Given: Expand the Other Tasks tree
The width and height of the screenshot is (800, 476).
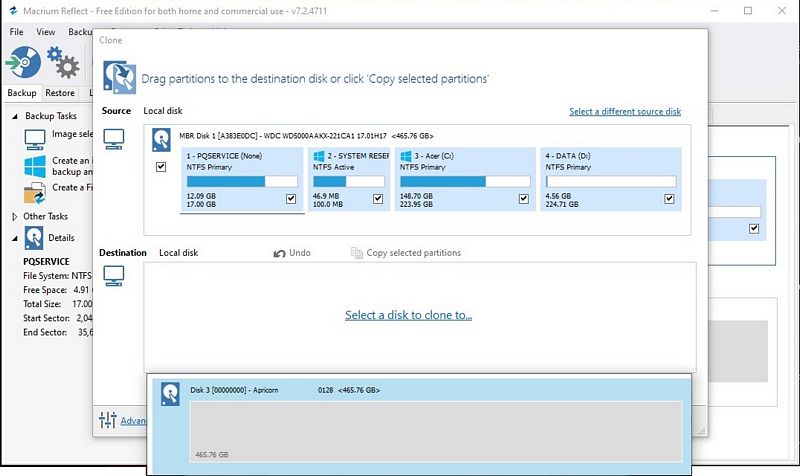Looking at the screenshot, I should 14,217.
